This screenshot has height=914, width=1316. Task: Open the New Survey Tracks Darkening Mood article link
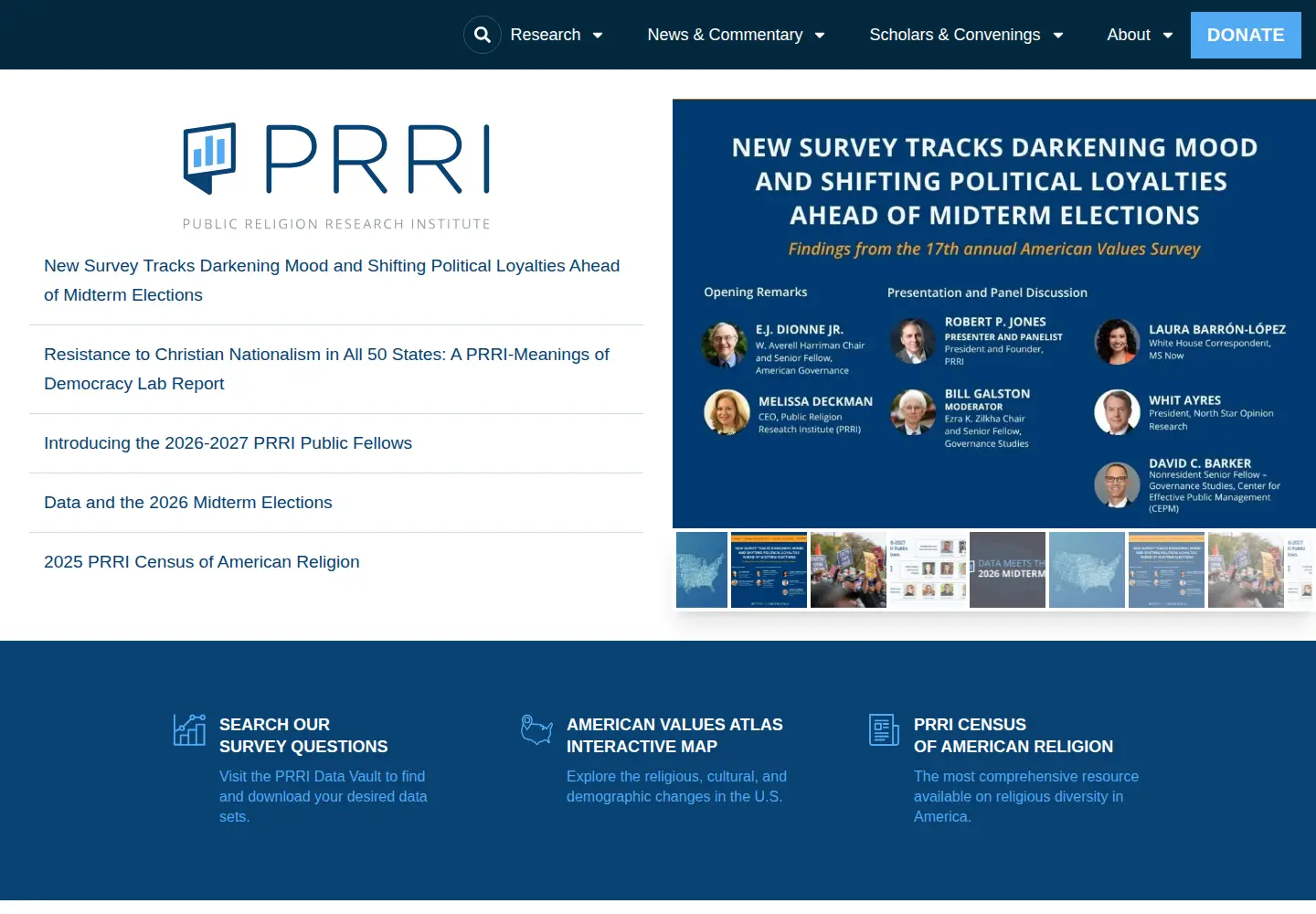[x=332, y=281]
